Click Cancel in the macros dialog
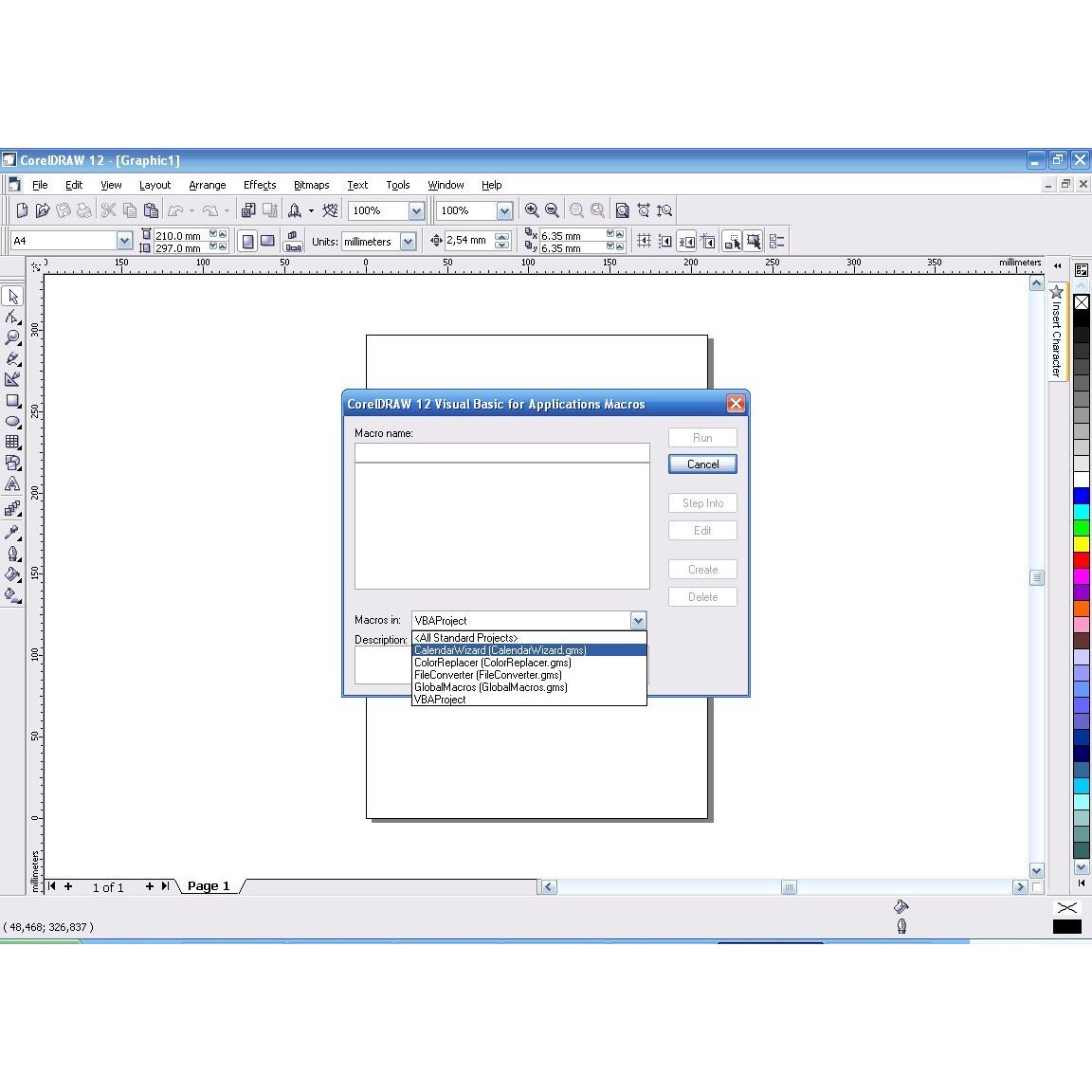Viewport: 1092px width, 1092px height. [x=701, y=464]
